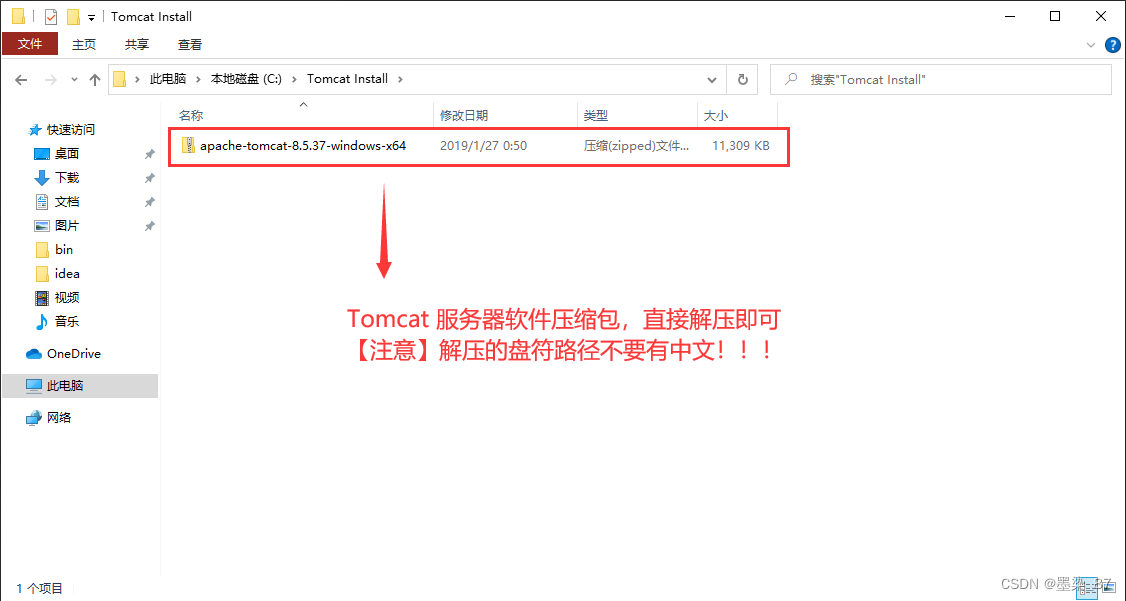Open Customize Quick Access Toolbar dropdown
Viewport: 1126px width, 601px height.
click(91, 17)
